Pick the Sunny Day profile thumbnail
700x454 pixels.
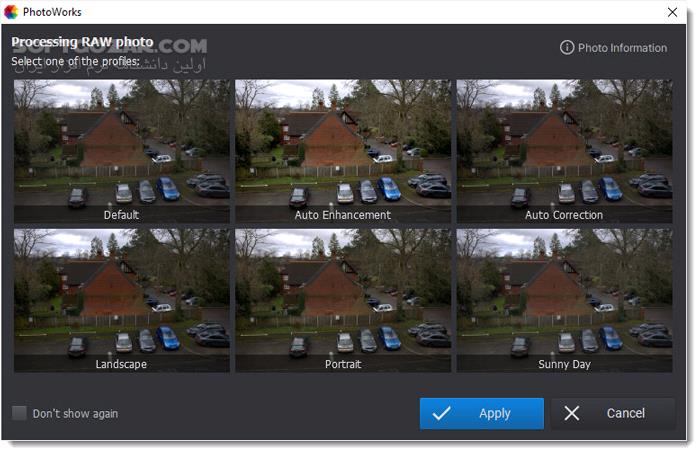564,300
